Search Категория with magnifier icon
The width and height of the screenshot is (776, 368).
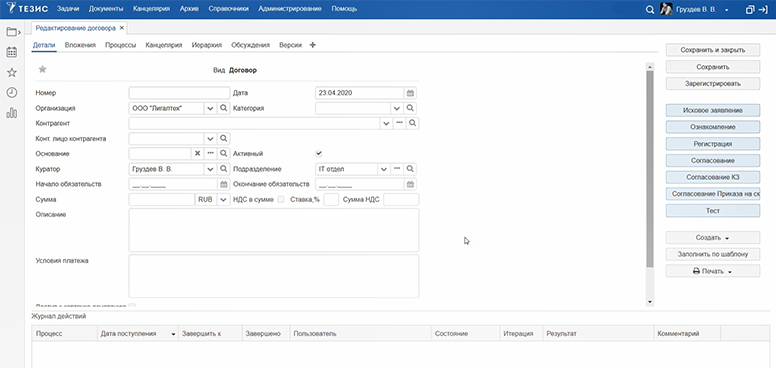[410, 108]
